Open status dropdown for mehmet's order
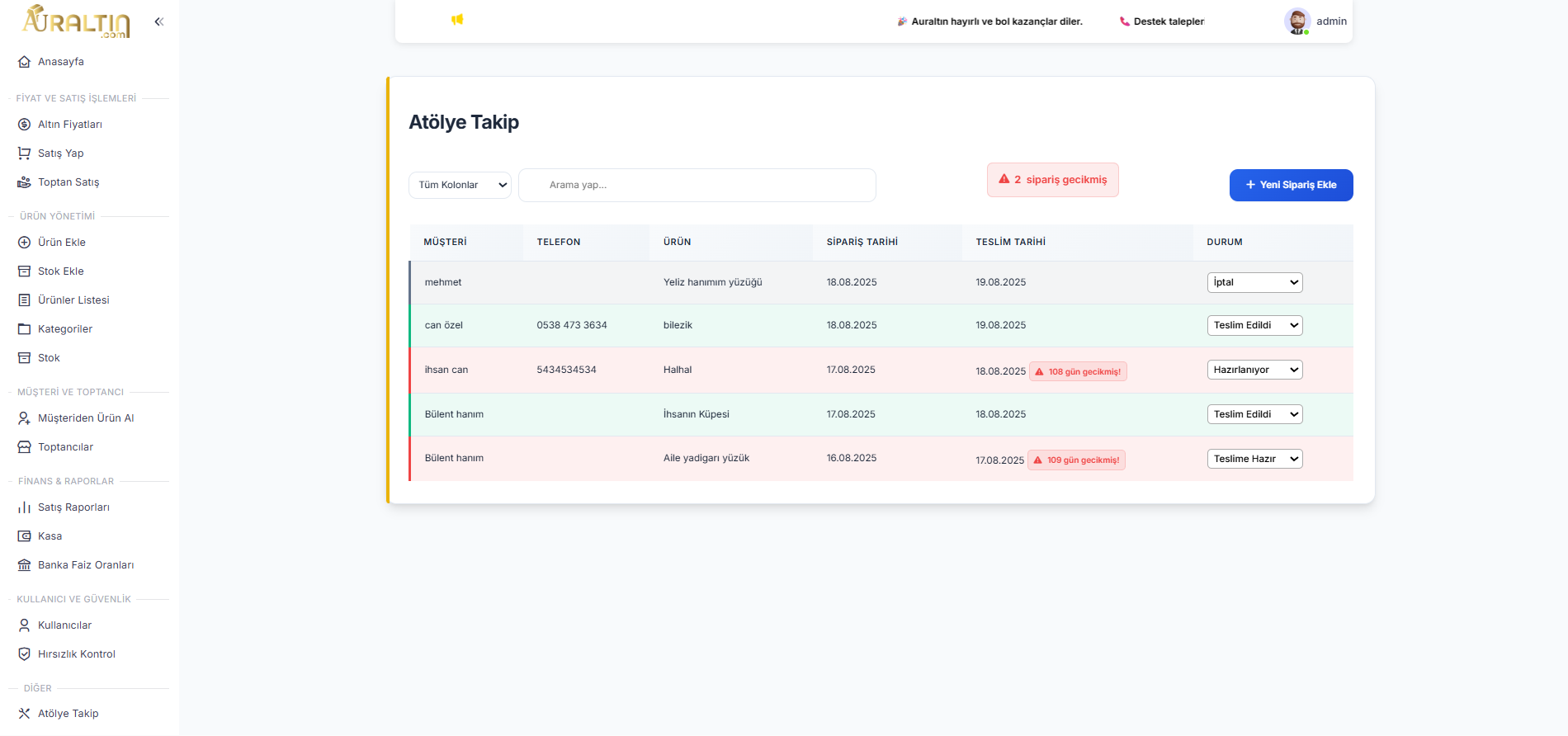Screen dimensions: 1568x736 pos(1254,282)
